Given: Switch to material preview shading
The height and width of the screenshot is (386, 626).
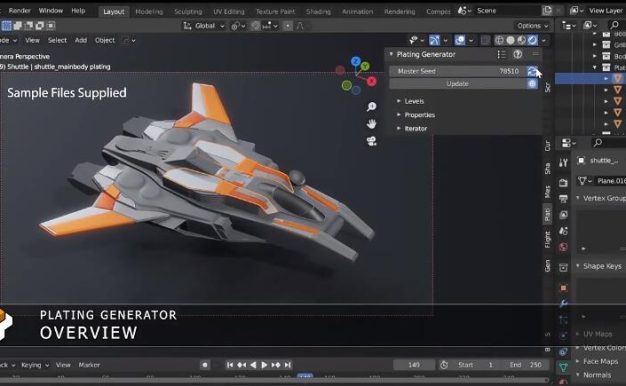Looking at the screenshot, I should pos(521,40).
